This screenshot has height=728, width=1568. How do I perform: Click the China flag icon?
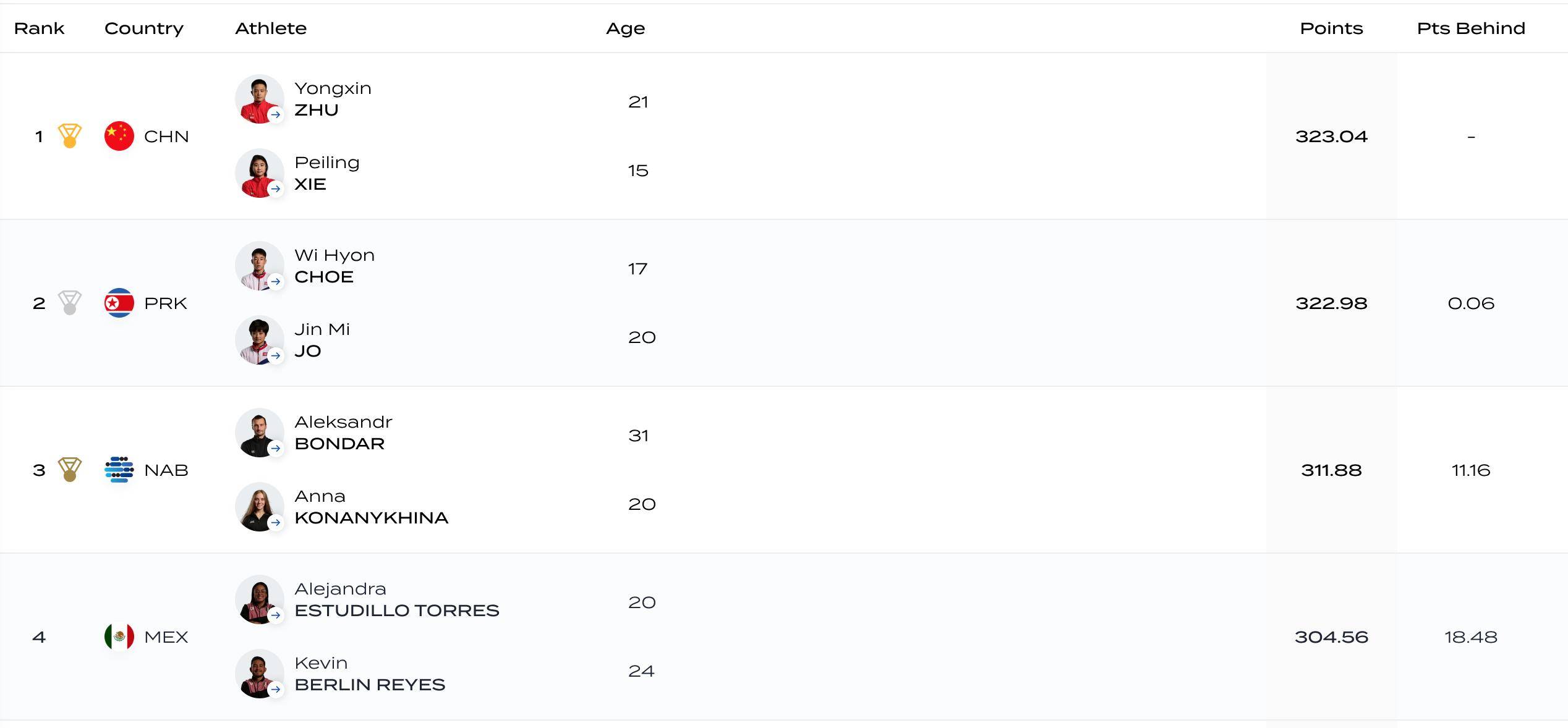pos(119,136)
